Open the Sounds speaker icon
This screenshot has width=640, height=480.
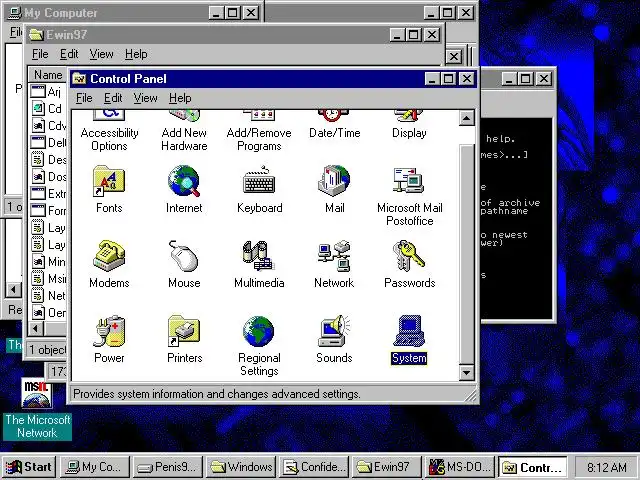point(334,331)
